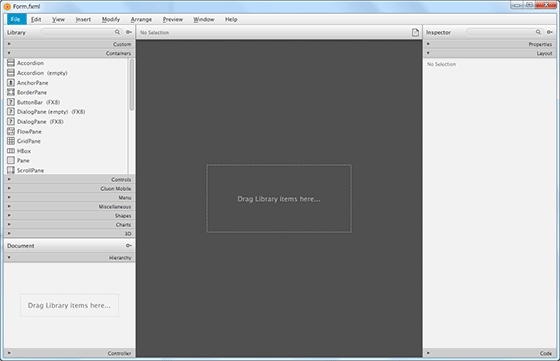Expand the Shapes library section
Image resolution: width=560 pixels, height=361 pixels.
[69, 215]
